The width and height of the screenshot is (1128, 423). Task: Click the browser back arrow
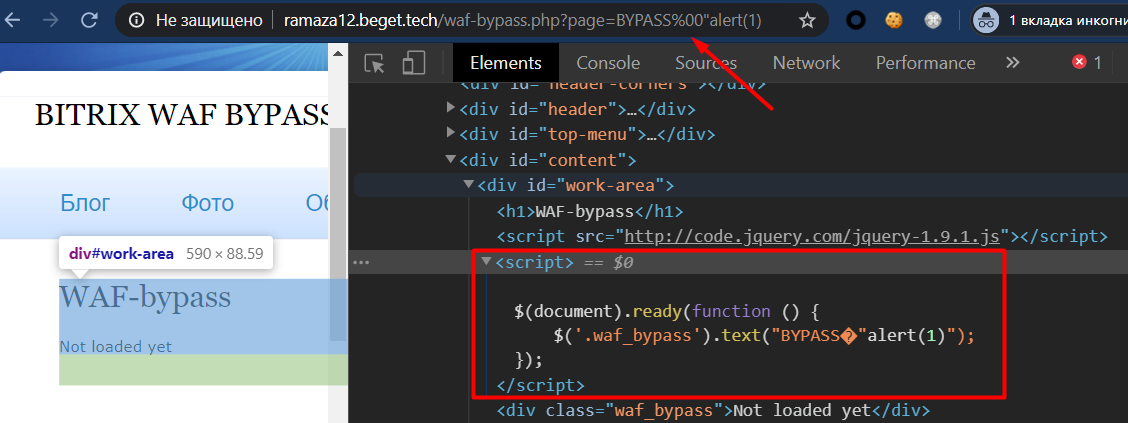click(12, 21)
